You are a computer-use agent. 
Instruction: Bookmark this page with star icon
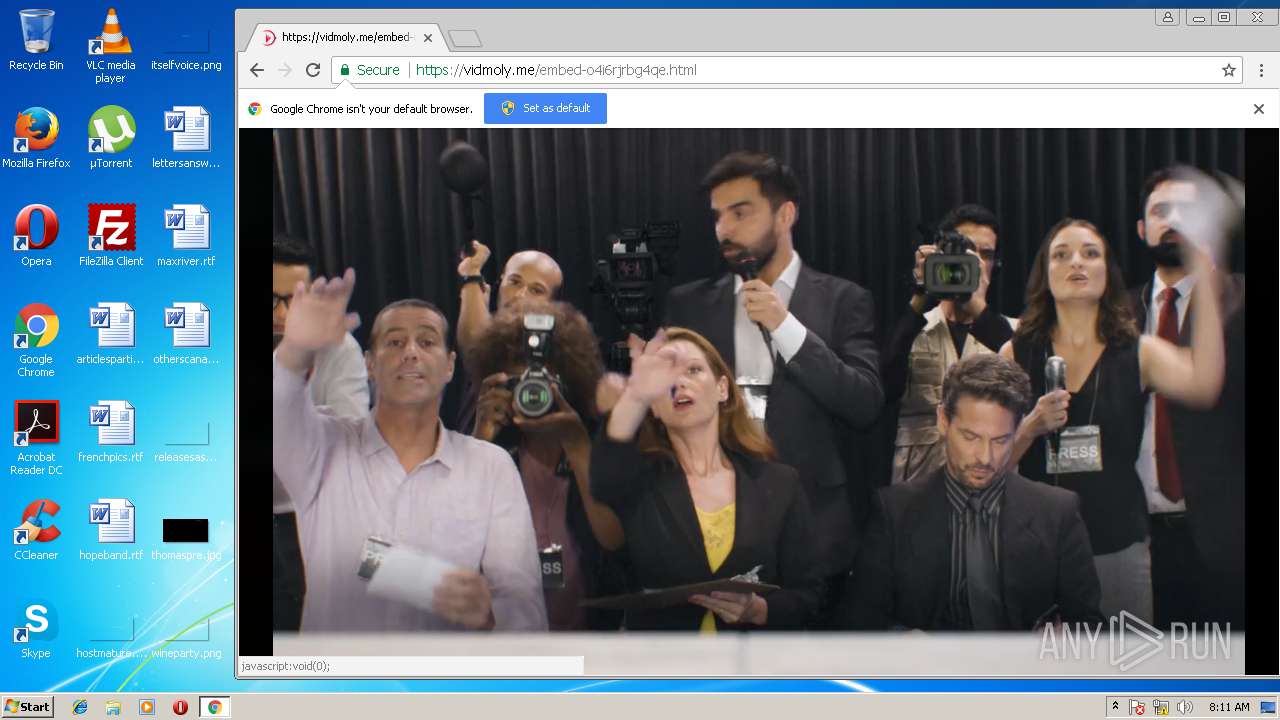(x=1229, y=70)
